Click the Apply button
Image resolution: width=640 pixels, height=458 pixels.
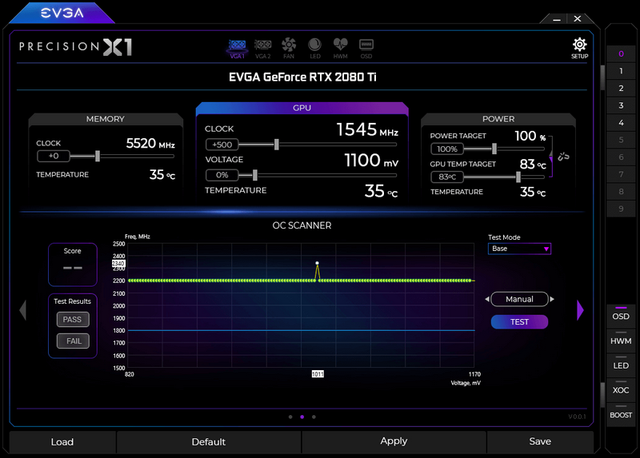pyautogui.click(x=394, y=442)
